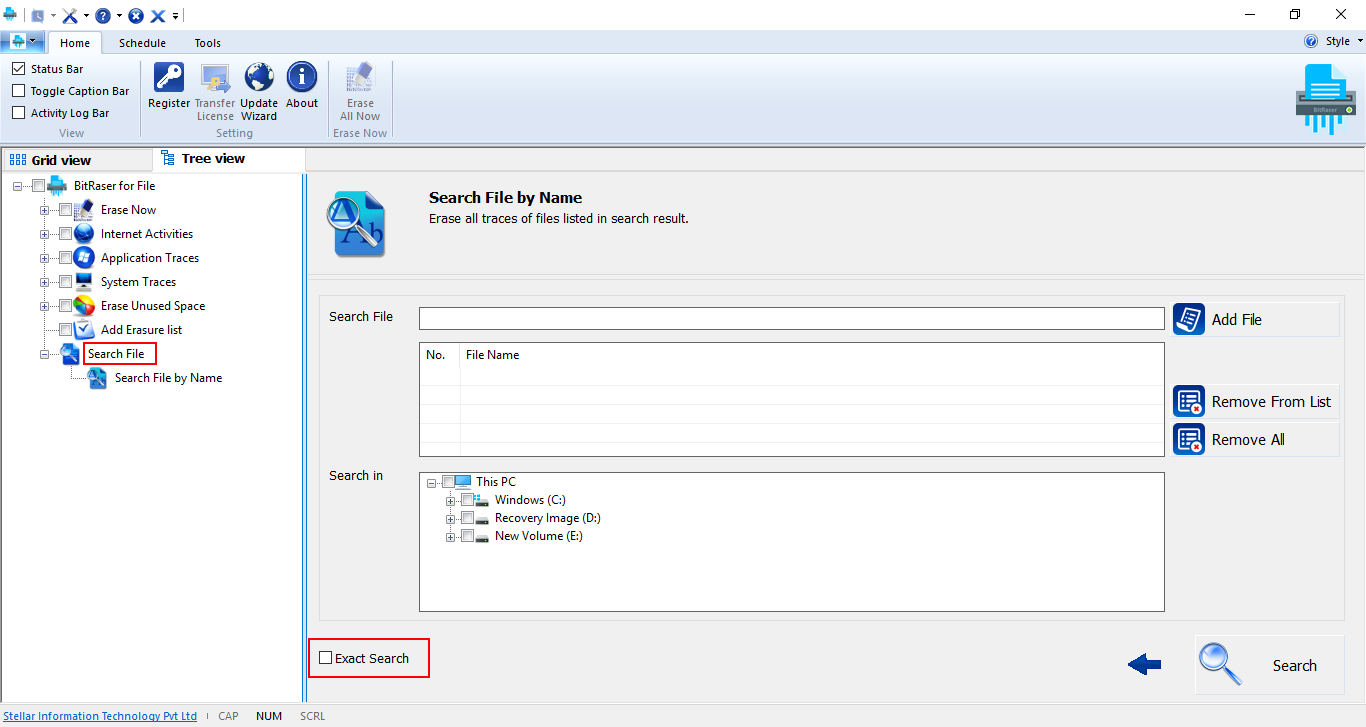Check the New Volume (E:) checkbox
The width and height of the screenshot is (1366, 727).
click(467, 536)
